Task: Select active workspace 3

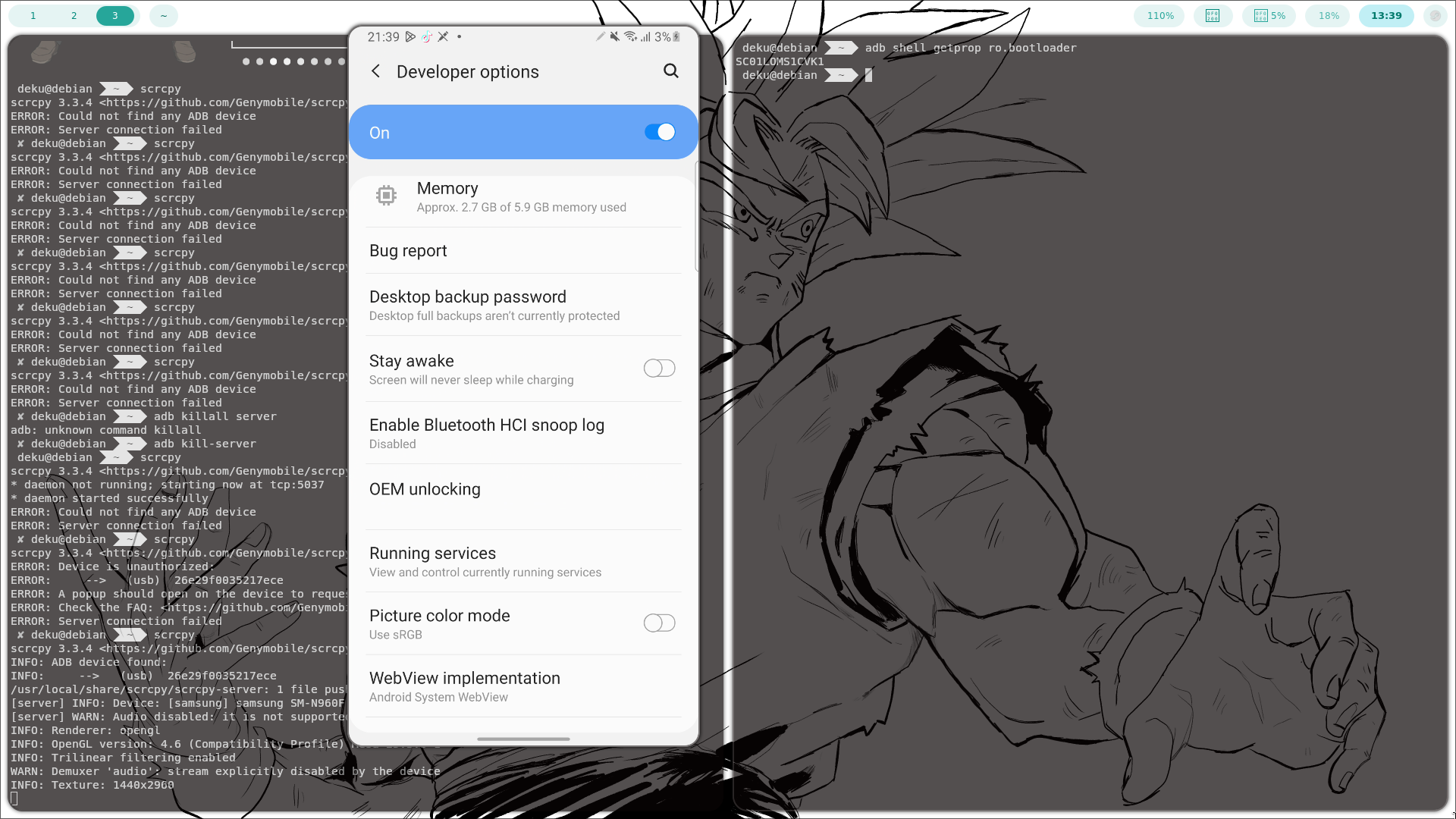Action: [x=115, y=16]
